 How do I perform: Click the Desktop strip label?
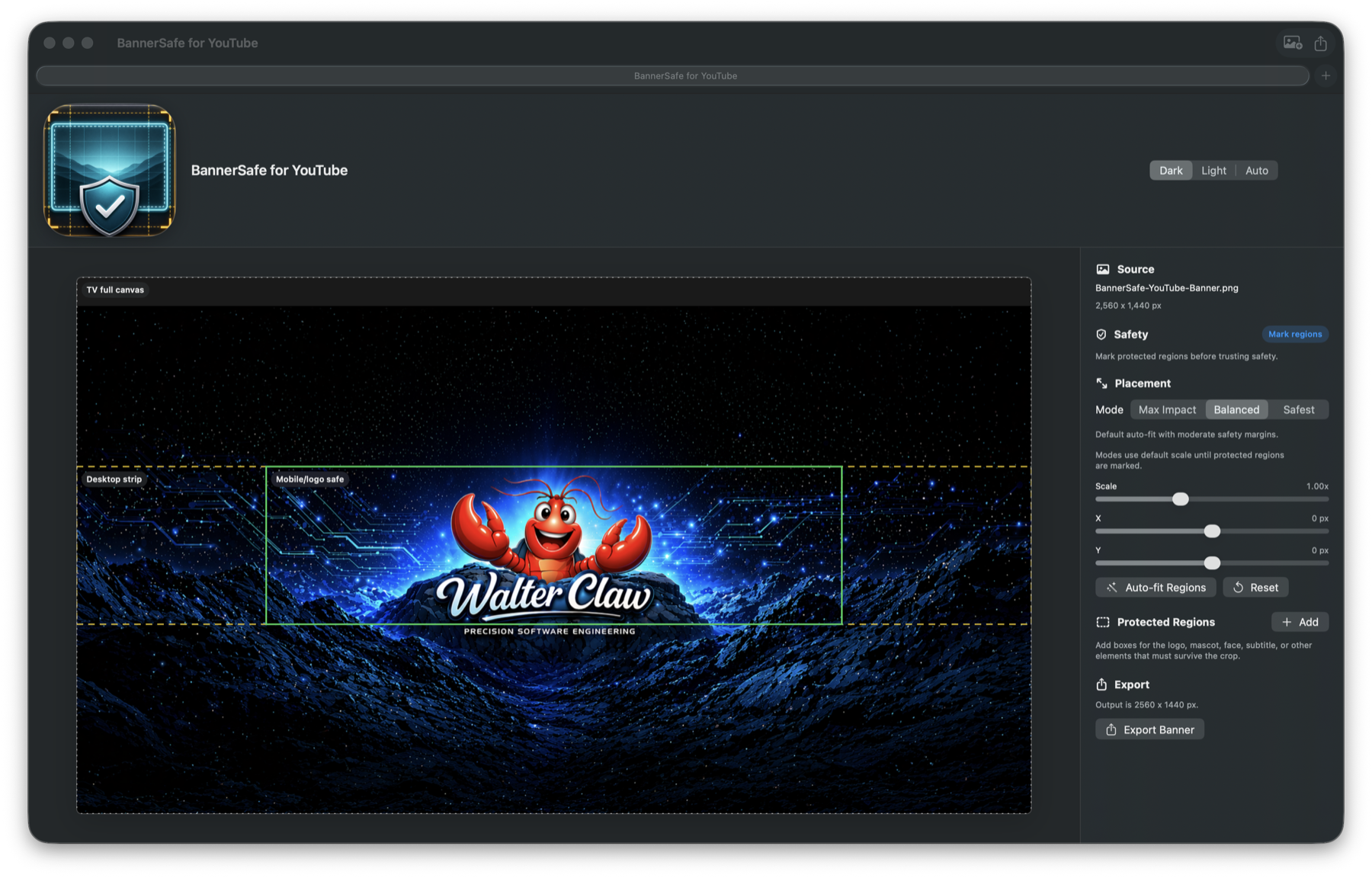[114, 479]
